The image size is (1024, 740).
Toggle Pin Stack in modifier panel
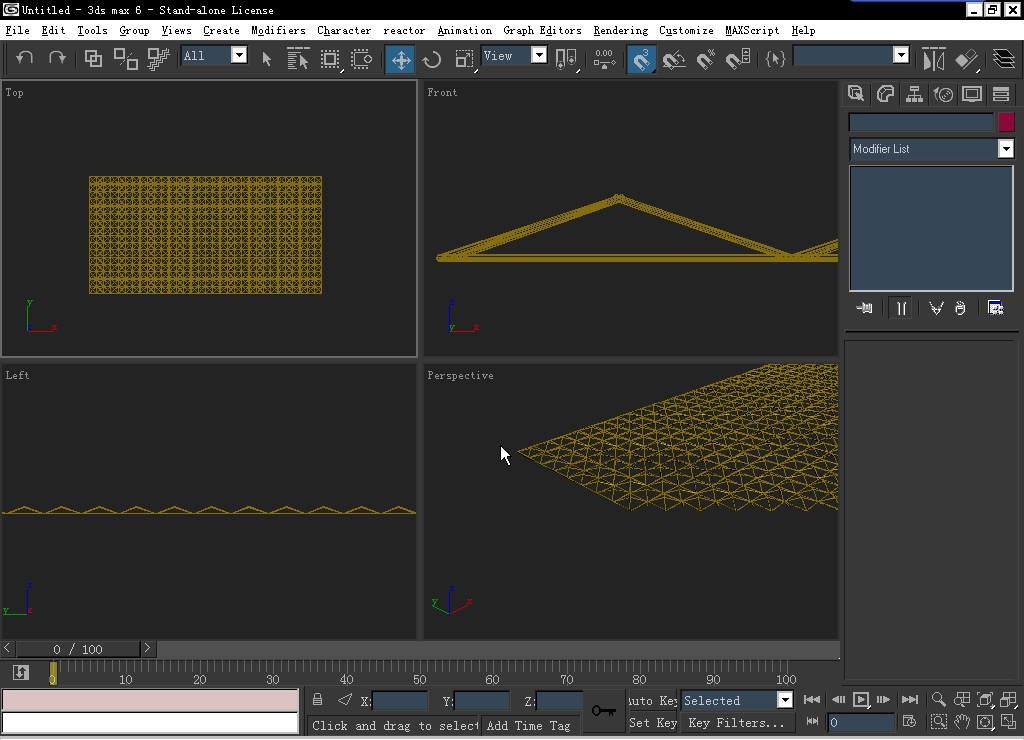pyautogui.click(x=865, y=308)
